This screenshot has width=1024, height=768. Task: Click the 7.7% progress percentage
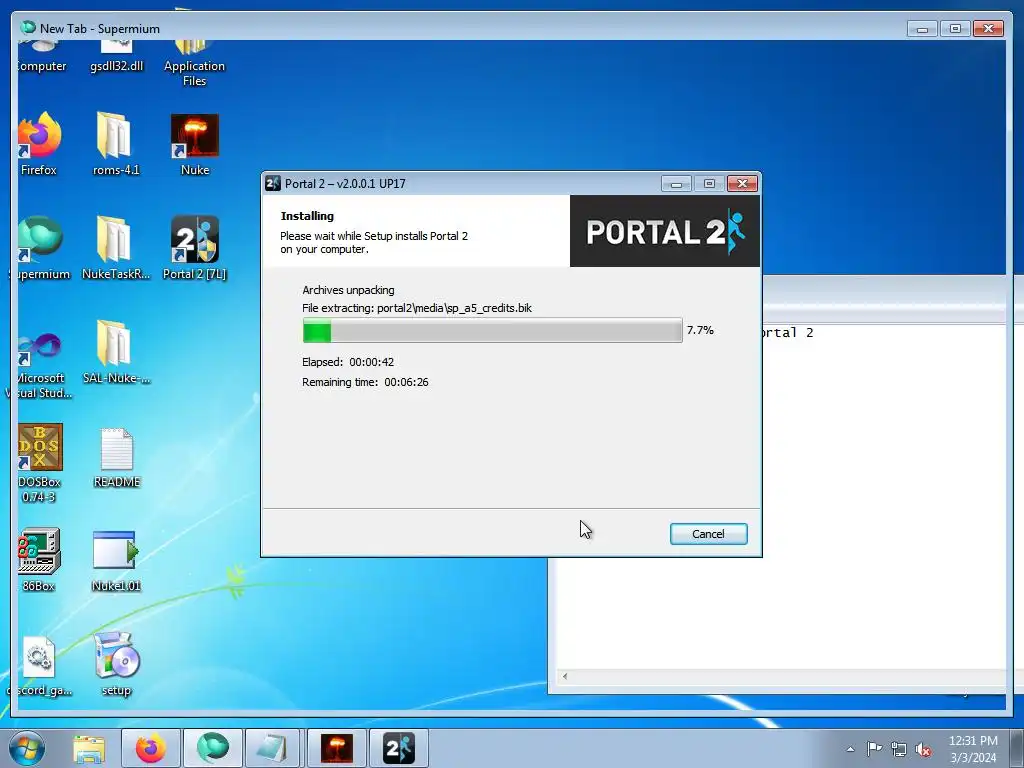[700, 330]
